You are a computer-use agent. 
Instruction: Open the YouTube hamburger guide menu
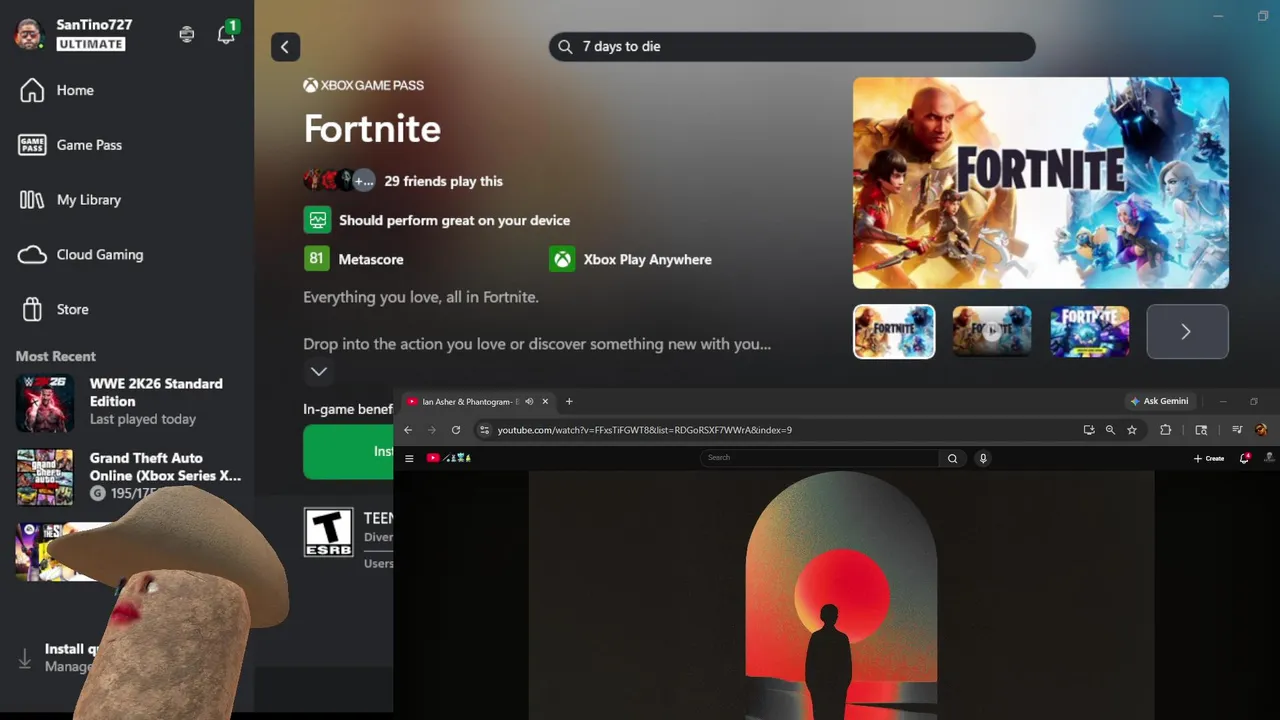pyautogui.click(x=409, y=458)
